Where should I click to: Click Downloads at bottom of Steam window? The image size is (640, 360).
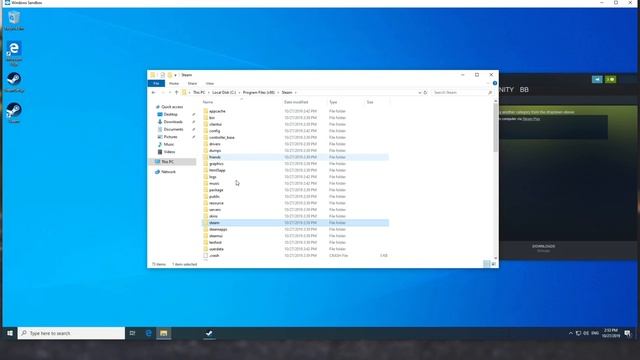(x=543, y=247)
